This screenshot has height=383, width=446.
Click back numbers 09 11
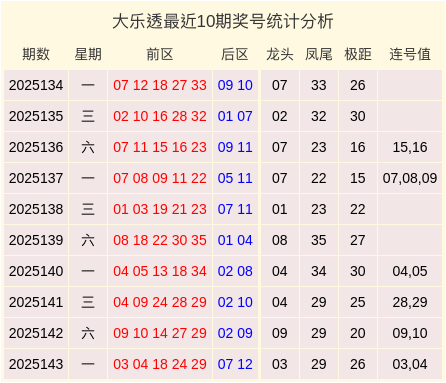click(x=235, y=147)
